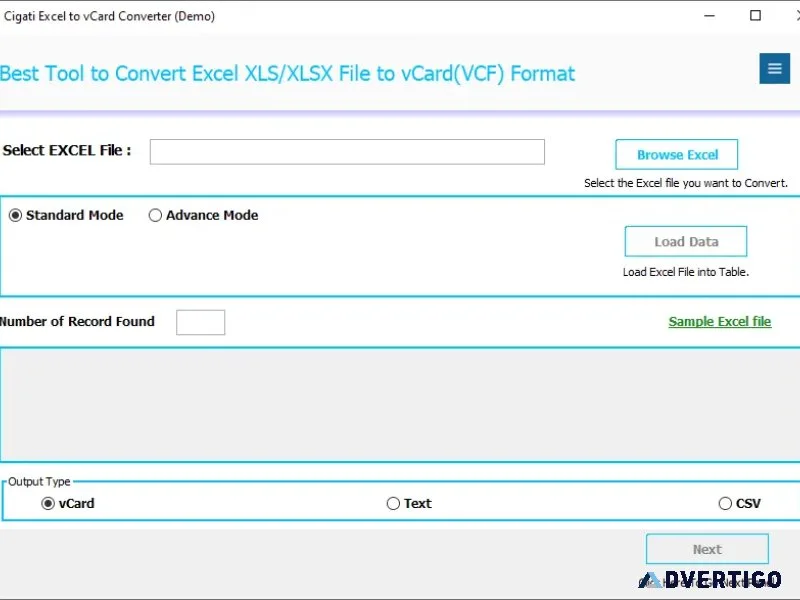This screenshot has width=800, height=600.
Task: Maximize the Cigati converter window
Action: [755, 16]
